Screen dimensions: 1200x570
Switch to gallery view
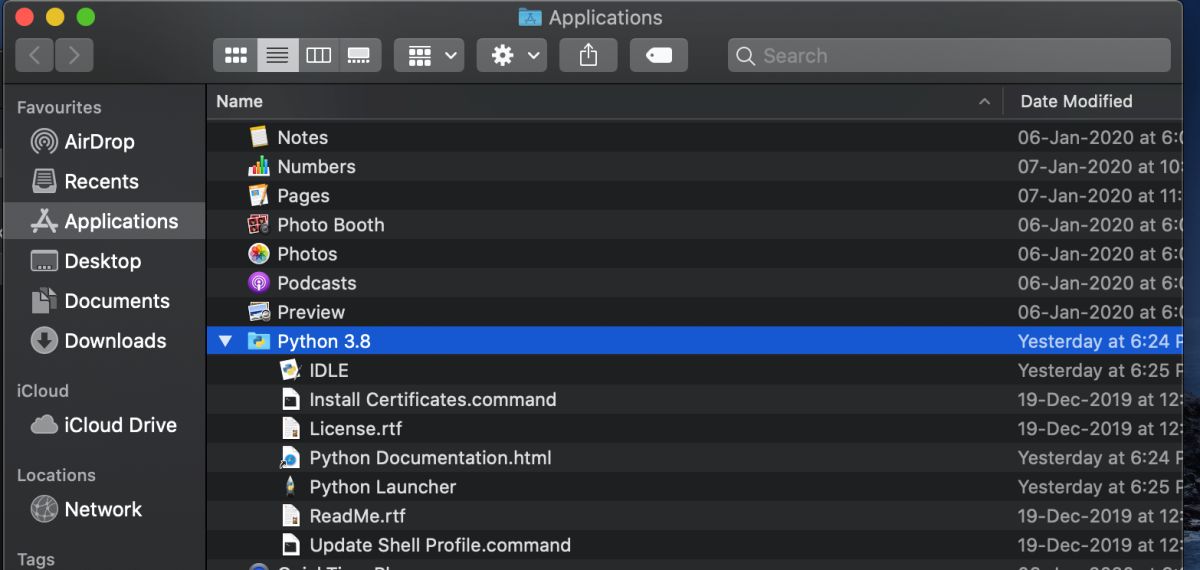point(359,55)
